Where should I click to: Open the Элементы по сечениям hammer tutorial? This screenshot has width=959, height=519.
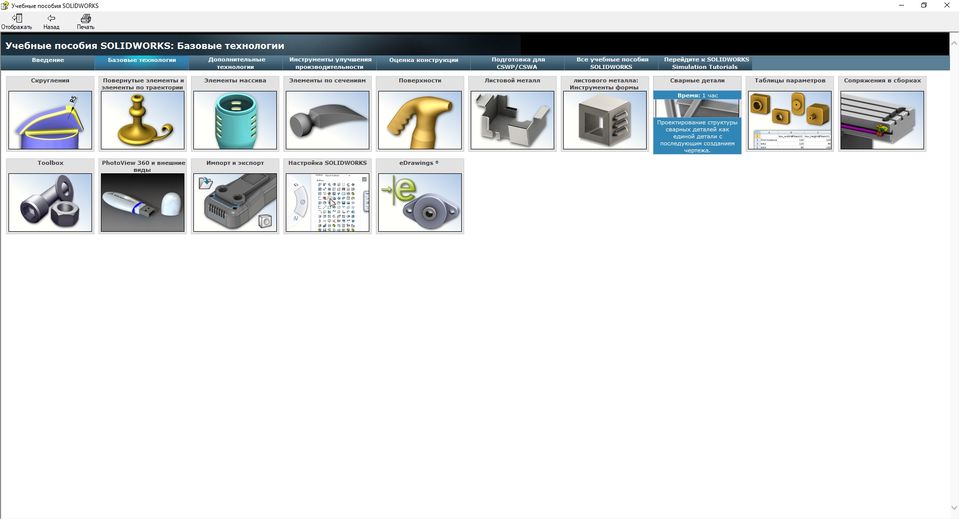tap(327, 120)
